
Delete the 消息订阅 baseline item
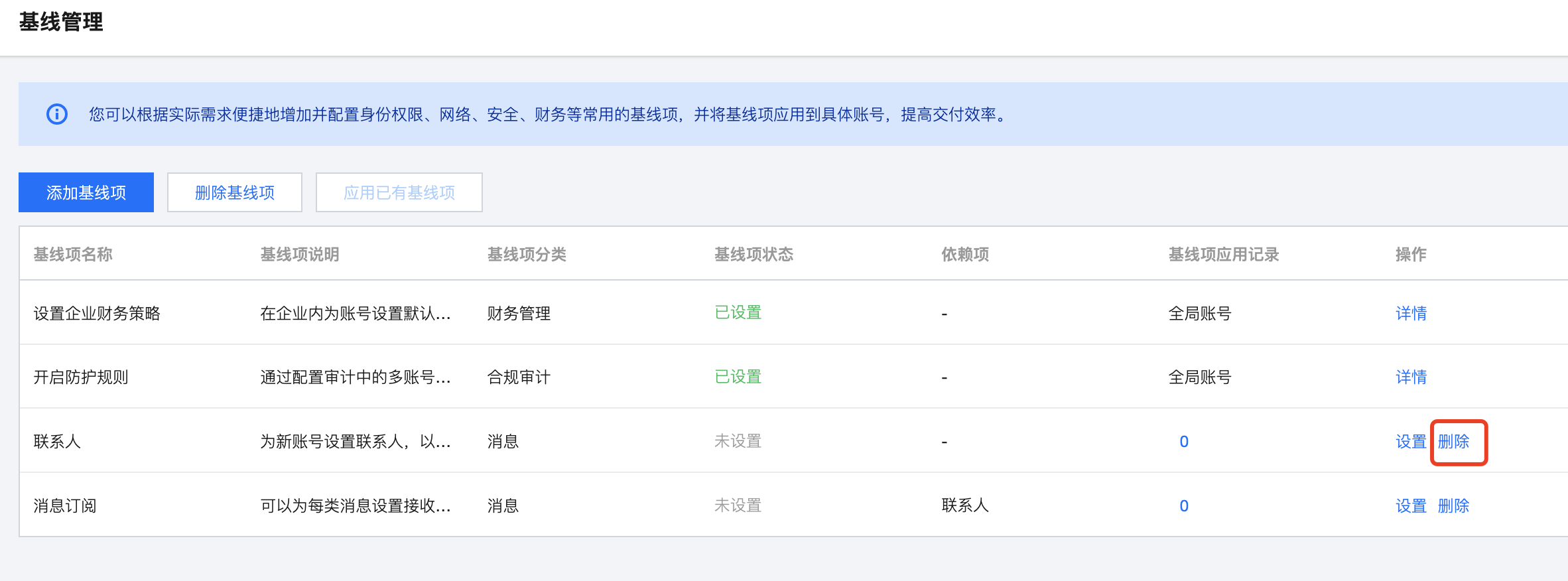1453,506
